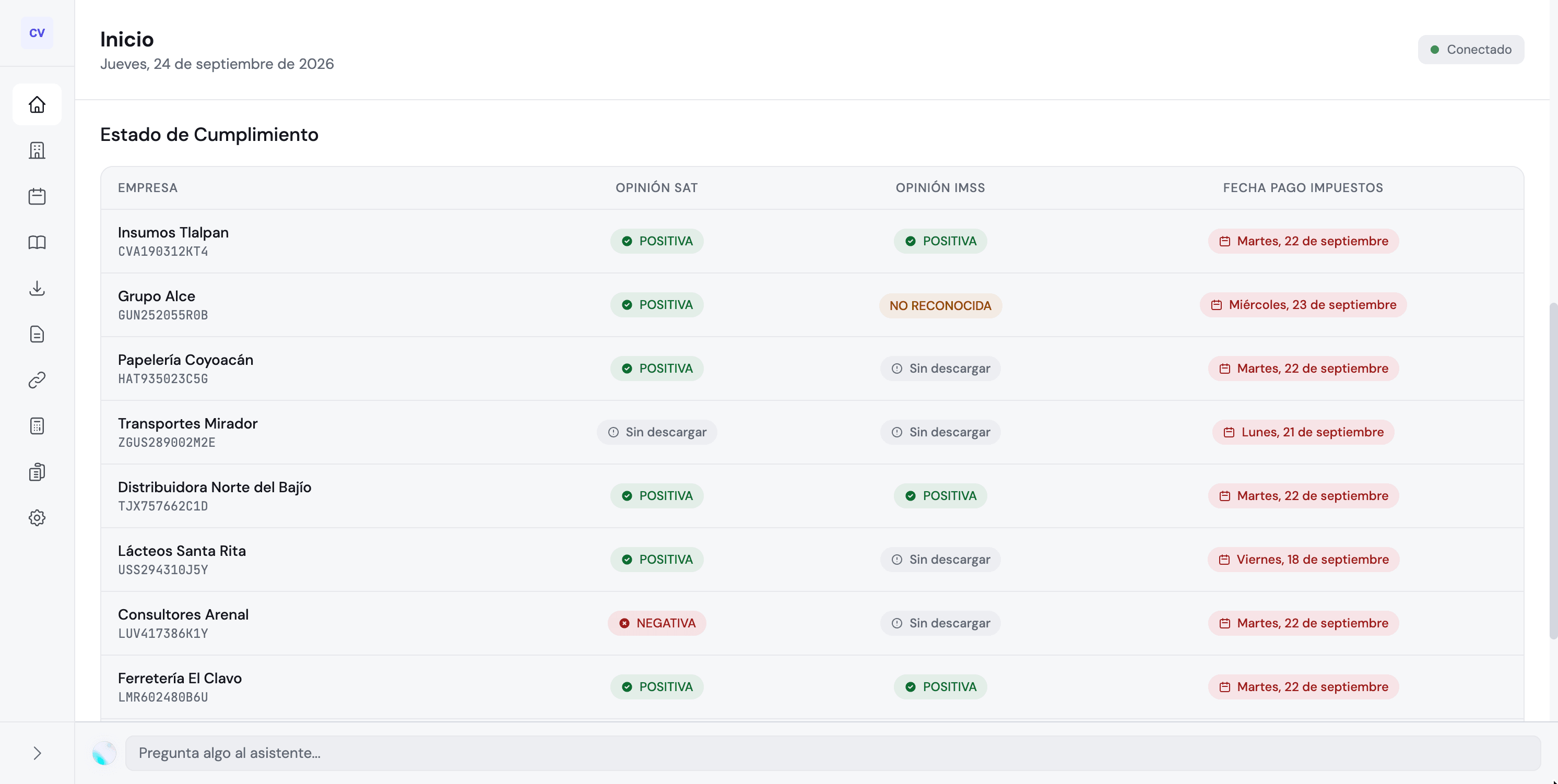
Task: Open the building (companies) sidebar icon
Action: click(37, 150)
